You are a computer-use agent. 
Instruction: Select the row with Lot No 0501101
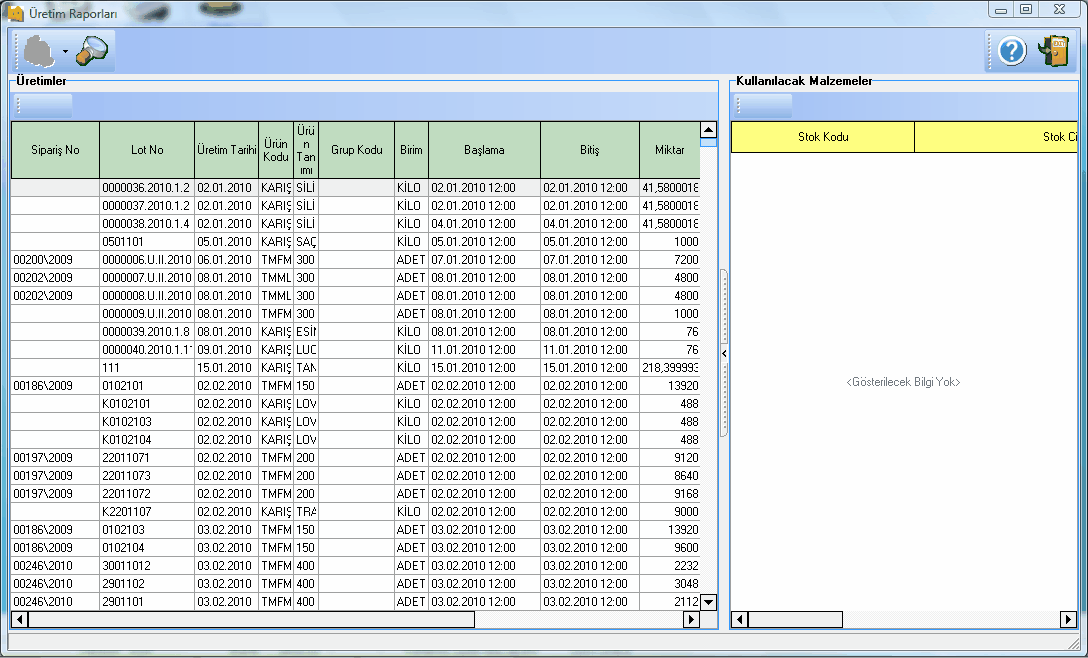pos(355,242)
